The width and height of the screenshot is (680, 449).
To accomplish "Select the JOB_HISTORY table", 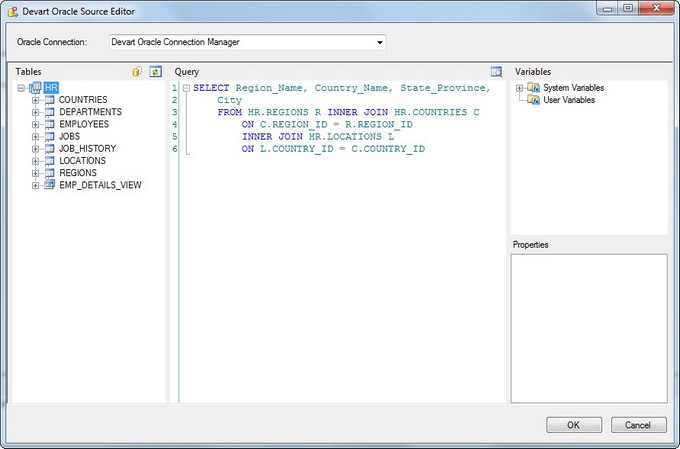I will [x=87, y=148].
